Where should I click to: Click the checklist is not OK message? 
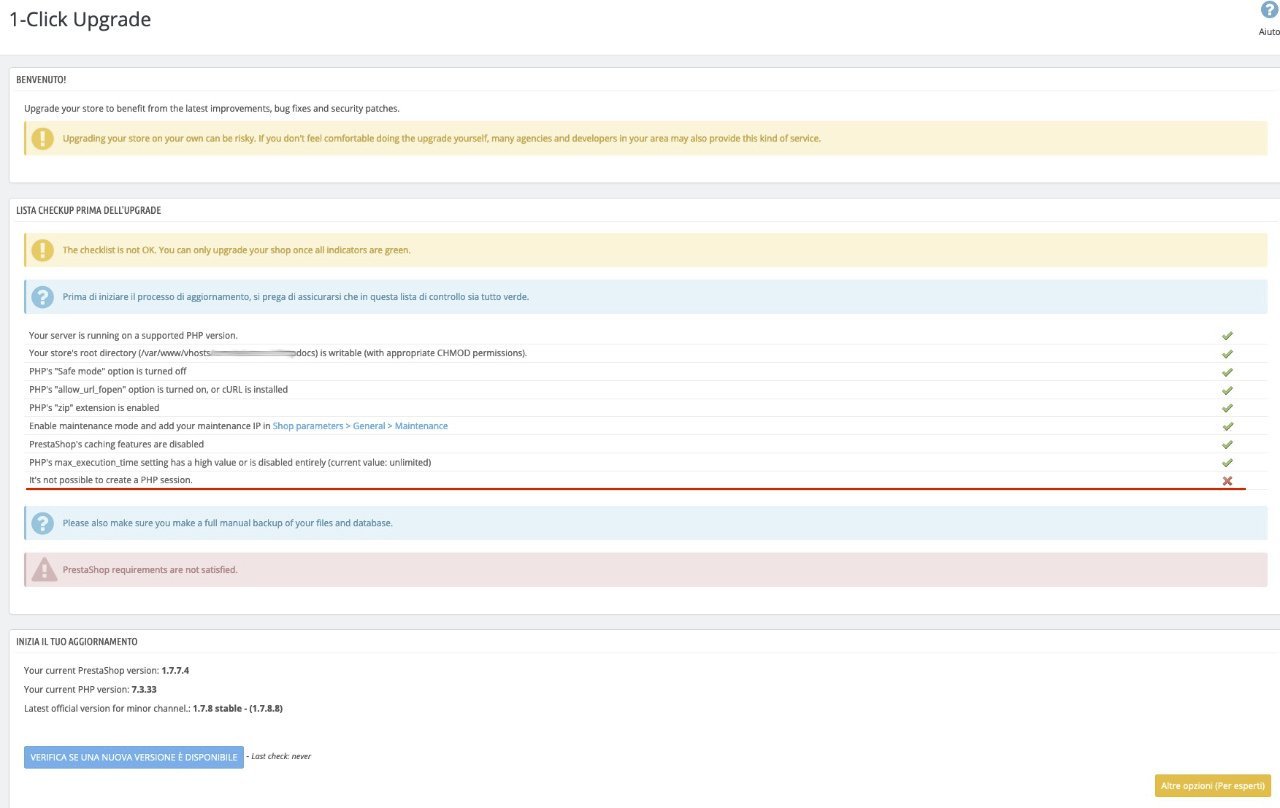236,250
